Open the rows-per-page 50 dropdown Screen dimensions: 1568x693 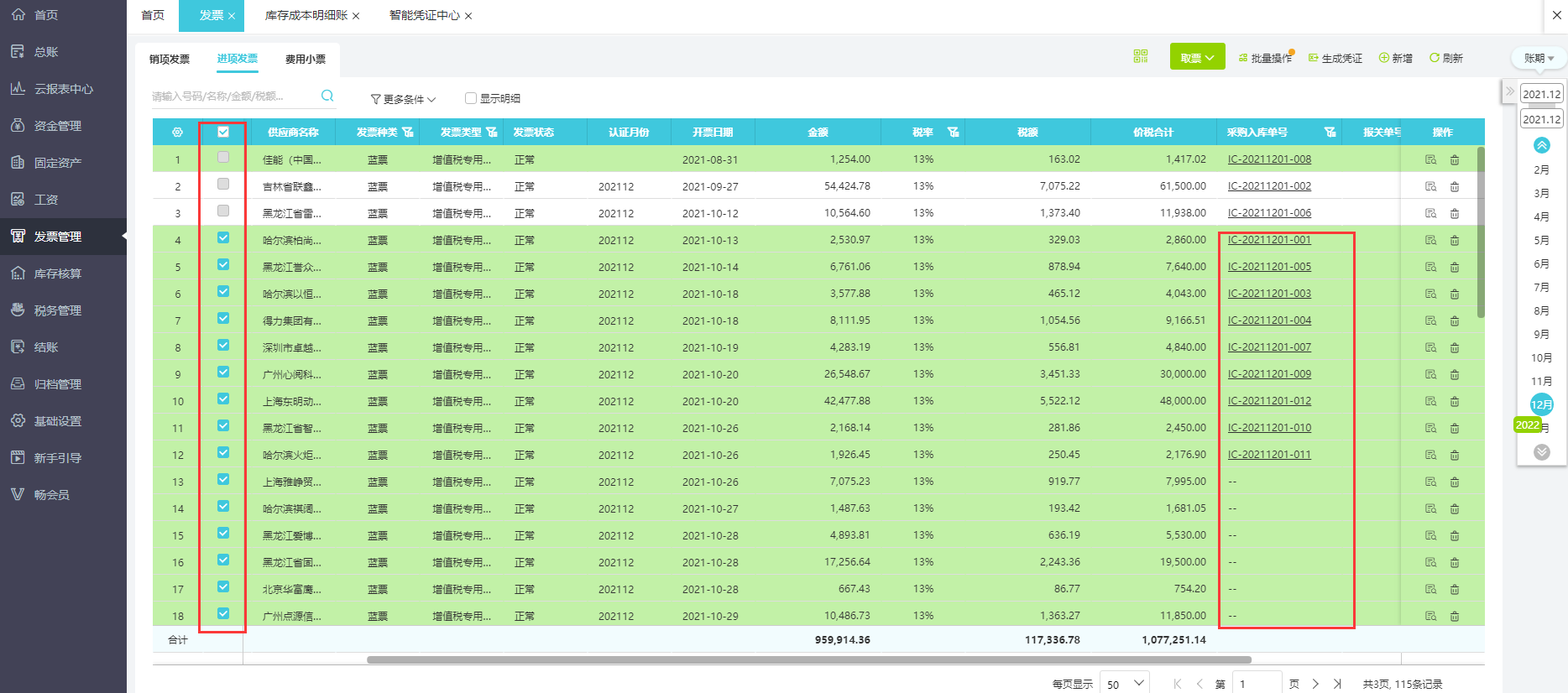point(1125,684)
